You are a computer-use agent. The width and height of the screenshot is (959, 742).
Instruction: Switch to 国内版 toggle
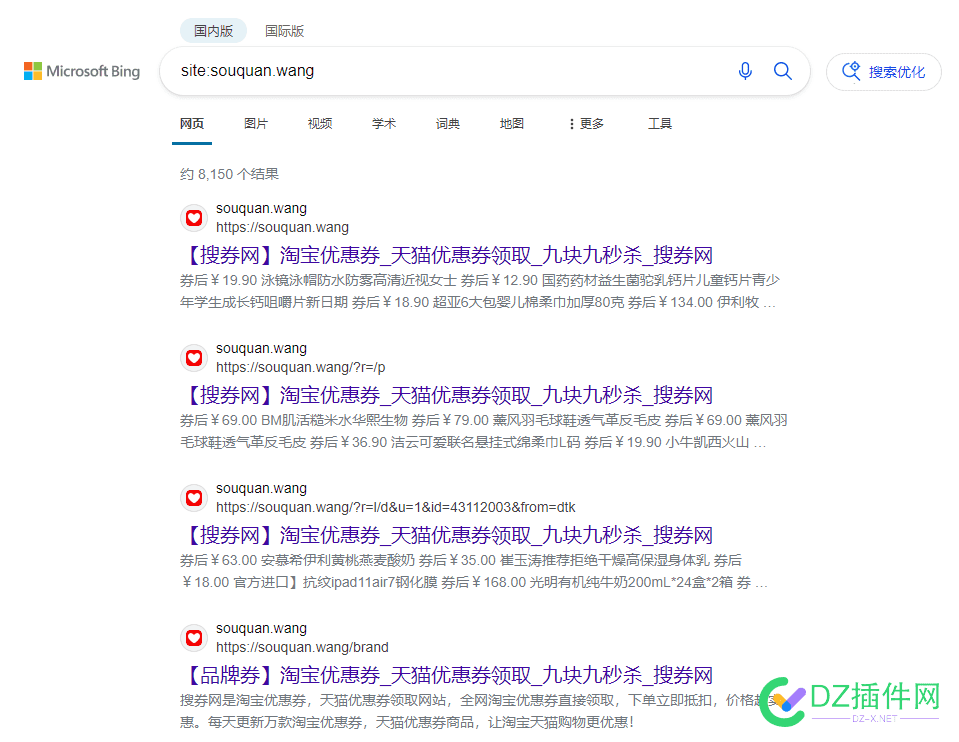point(213,31)
